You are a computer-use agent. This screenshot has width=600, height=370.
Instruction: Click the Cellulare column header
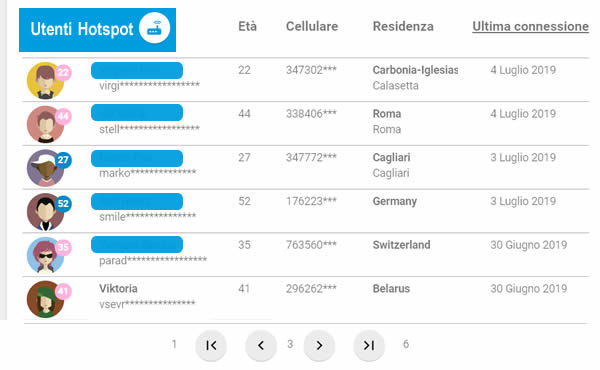312,26
